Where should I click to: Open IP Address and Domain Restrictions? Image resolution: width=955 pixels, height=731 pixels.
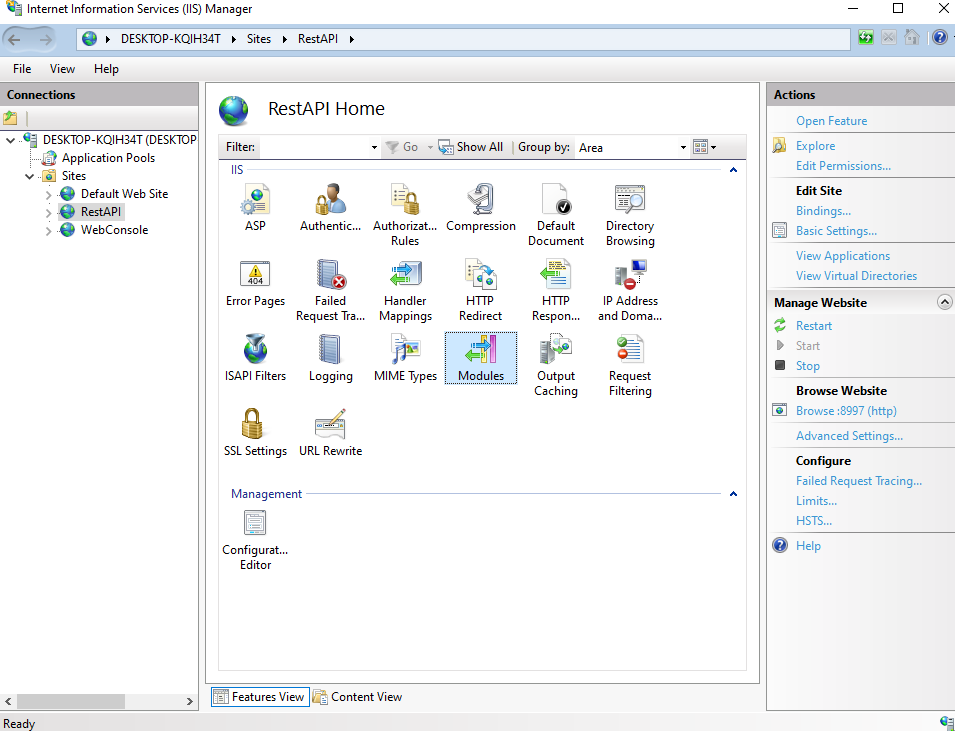point(630,290)
